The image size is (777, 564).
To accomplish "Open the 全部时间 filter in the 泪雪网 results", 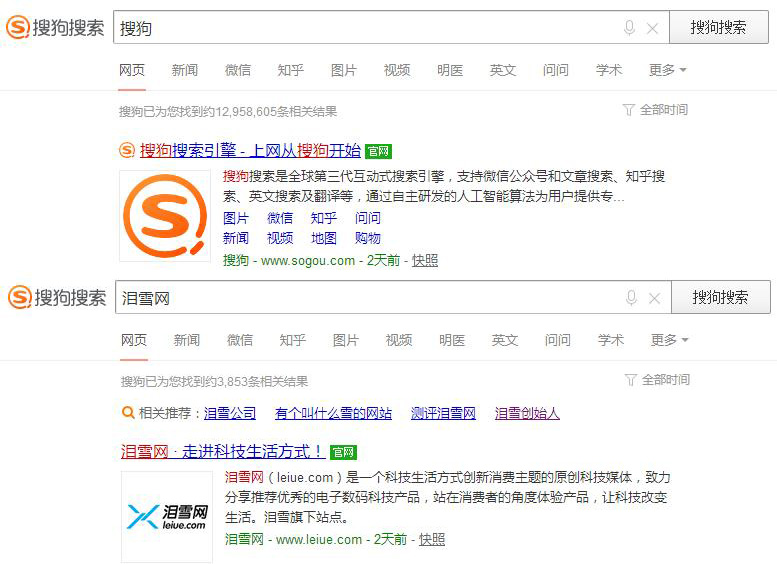I will coord(657,380).
